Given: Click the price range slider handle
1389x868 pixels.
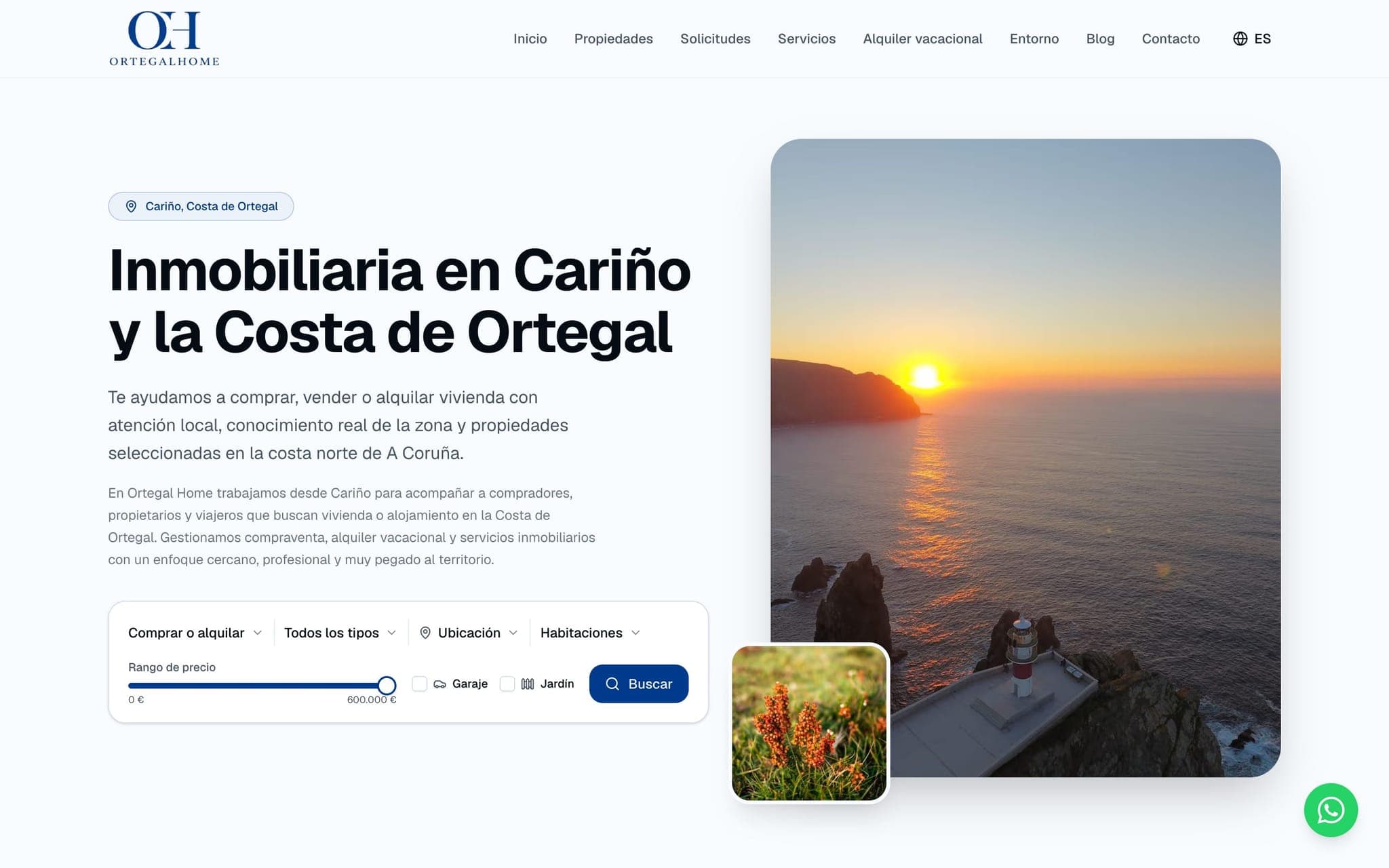Looking at the screenshot, I should click(387, 686).
